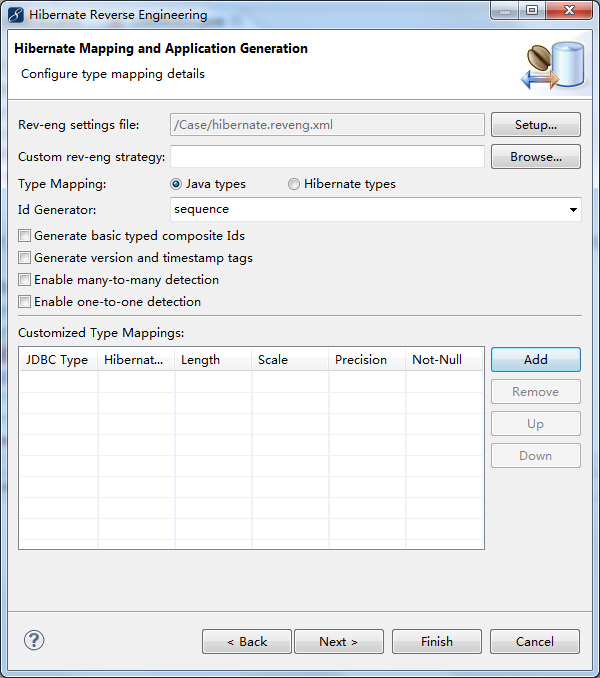Screen dimensions: 600x678
Task: Click the Finish button
Action: (x=437, y=641)
